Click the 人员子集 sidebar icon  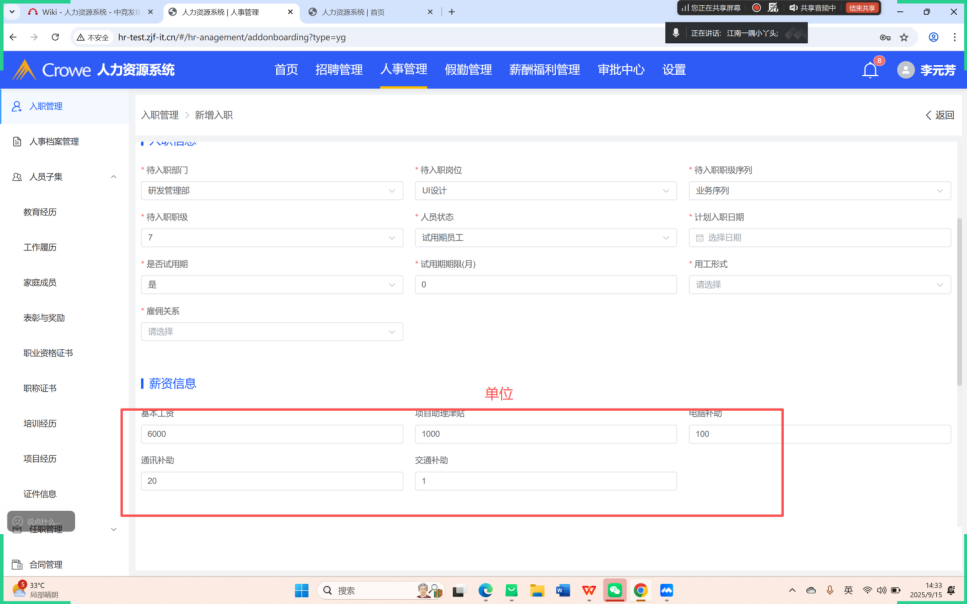(x=17, y=177)
